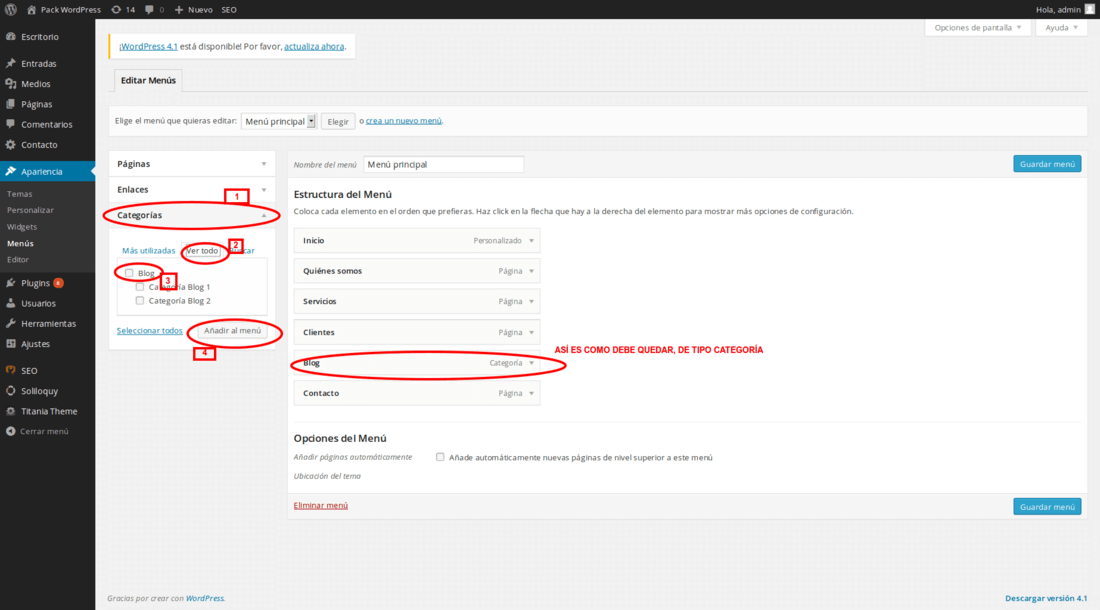Open the Menús submenu item
Image resolution: width=1100 pixels, height=610 pixels.
pyautogui.click(x=20, y=243)
